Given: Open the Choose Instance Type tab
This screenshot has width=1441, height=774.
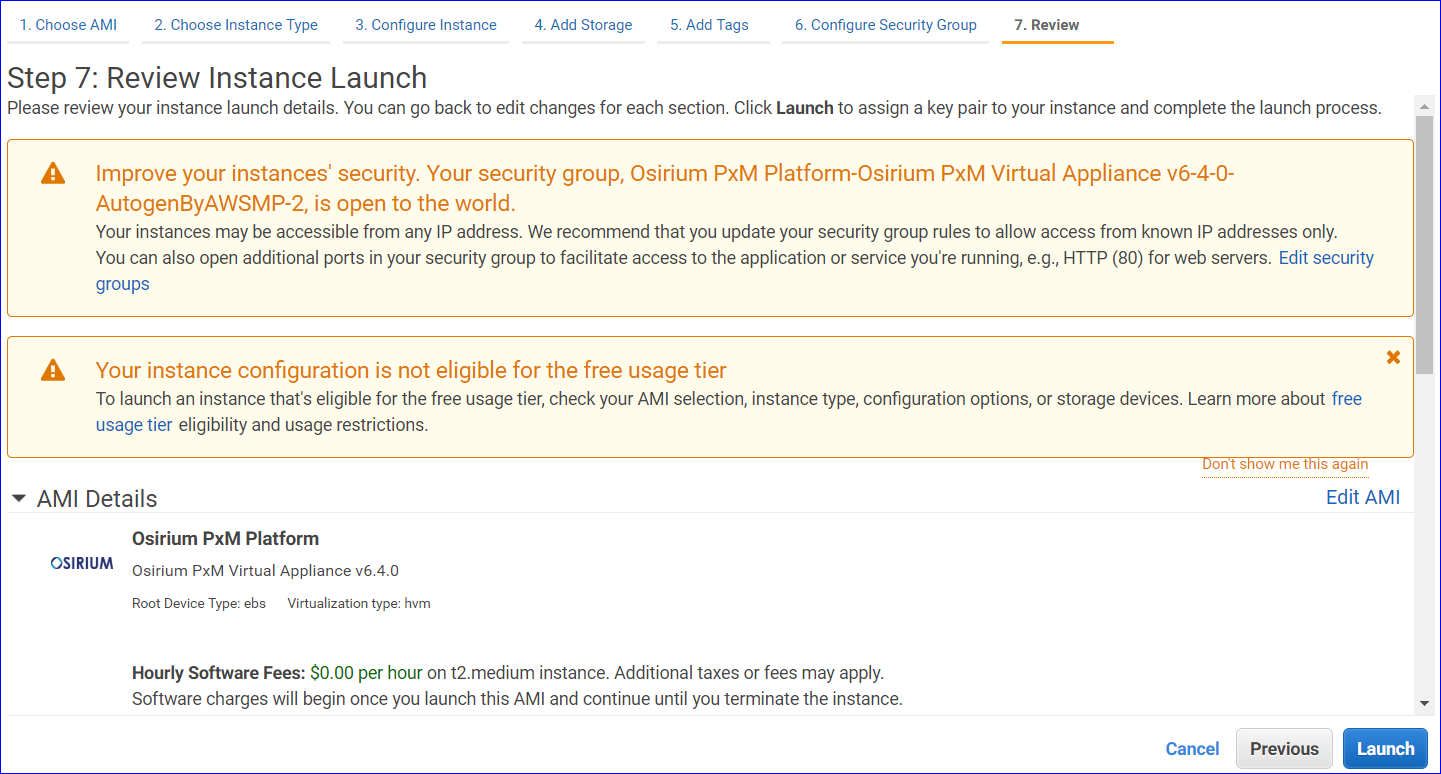Looking at the screenshot, I should click(236, 25).
